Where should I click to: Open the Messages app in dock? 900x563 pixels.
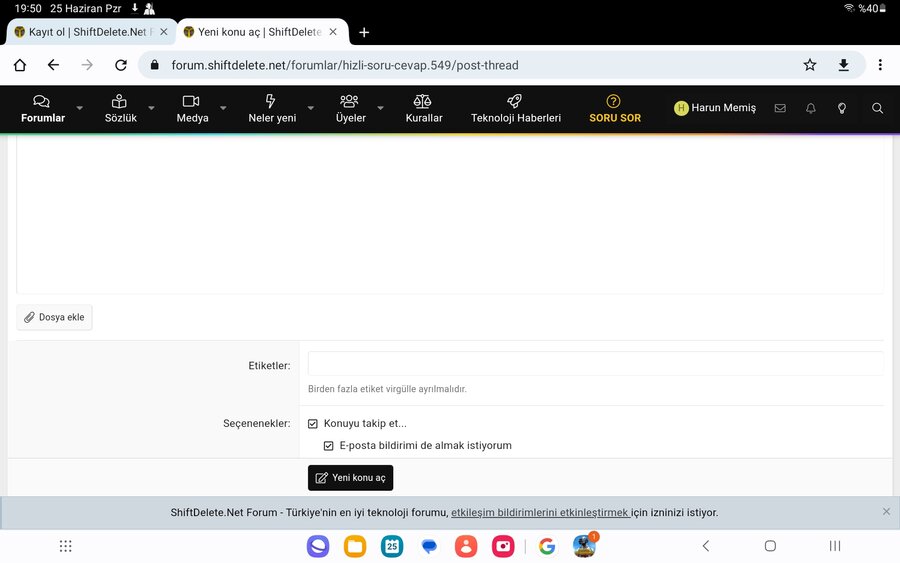[x=429, y=546]
